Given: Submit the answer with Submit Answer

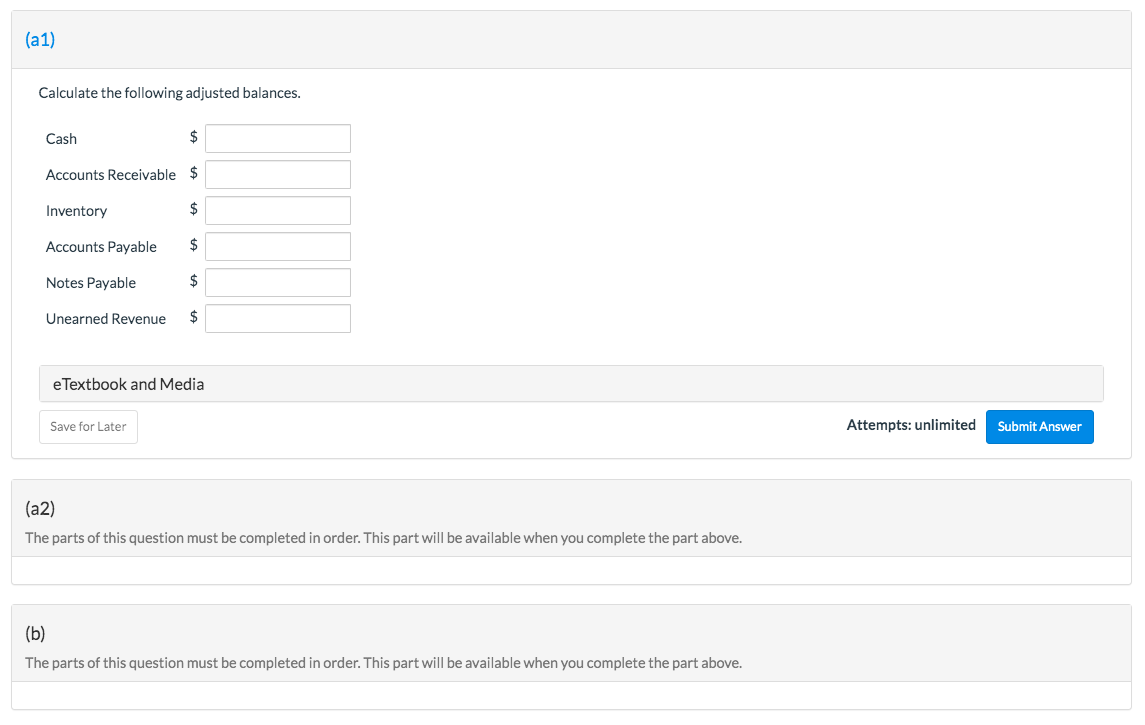Looking at the screenshot, I should (x=1039, y=426).
